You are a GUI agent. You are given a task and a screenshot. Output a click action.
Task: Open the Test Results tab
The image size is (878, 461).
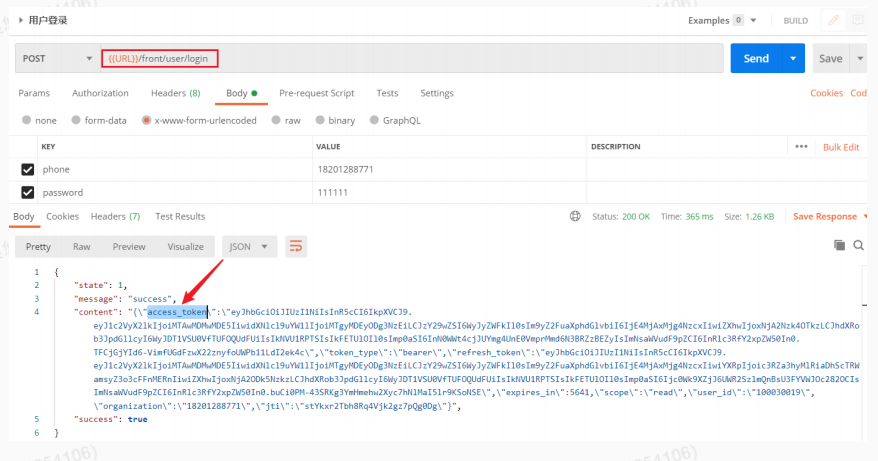[180, 216]
